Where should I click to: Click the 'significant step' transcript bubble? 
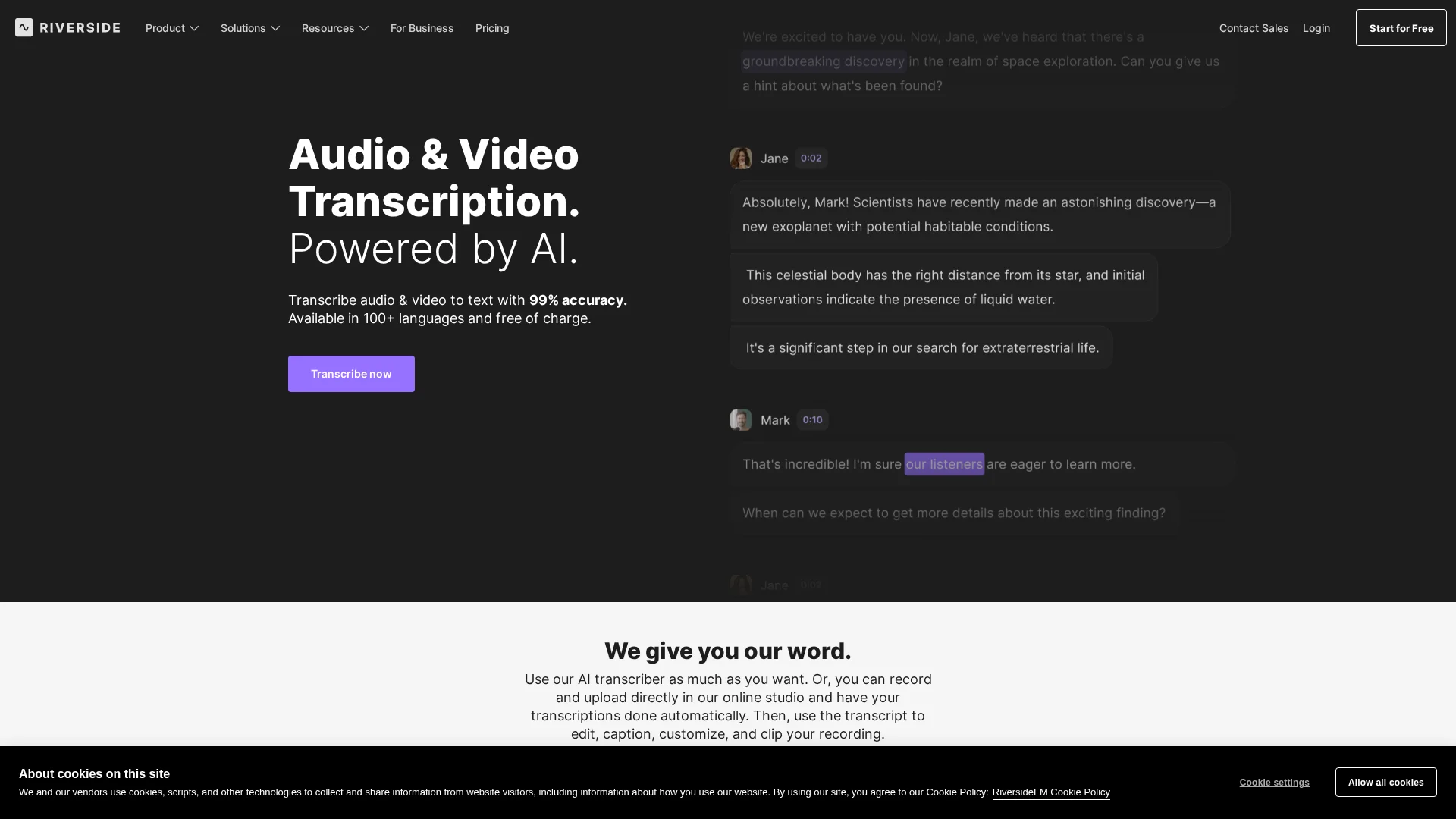[921, 348]
